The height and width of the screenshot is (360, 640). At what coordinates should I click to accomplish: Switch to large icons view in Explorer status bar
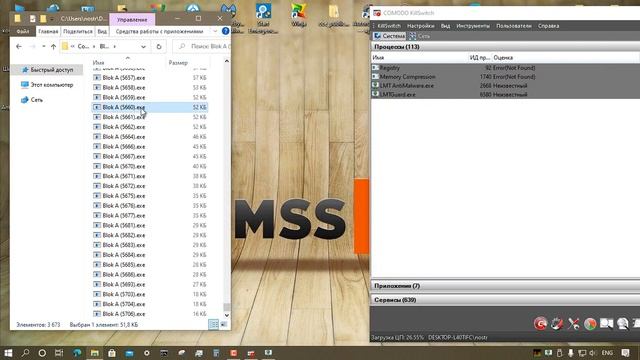(224, 324)
